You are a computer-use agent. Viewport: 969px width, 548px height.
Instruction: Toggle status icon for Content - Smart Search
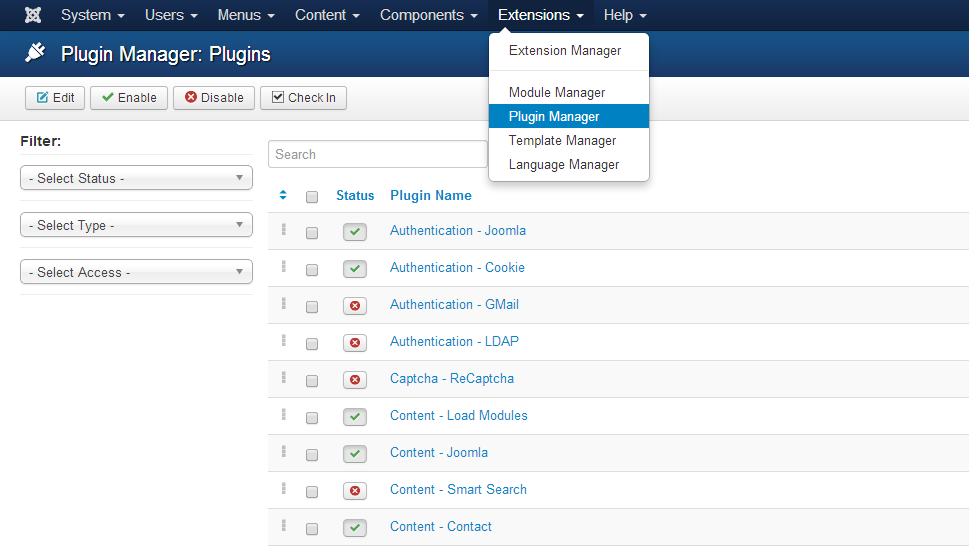[x=355, y=491]
